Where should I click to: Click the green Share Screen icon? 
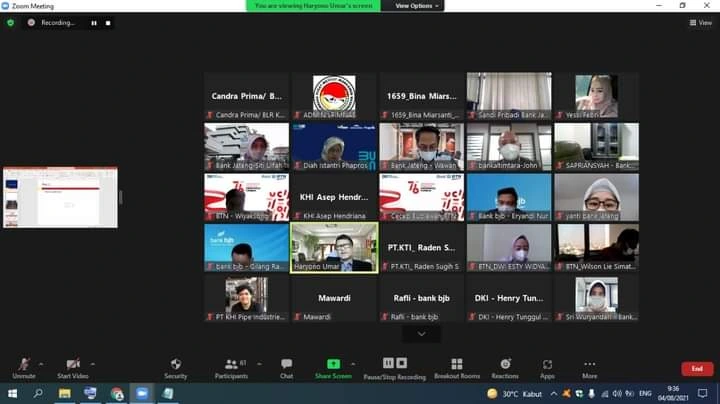coord(333,364)
